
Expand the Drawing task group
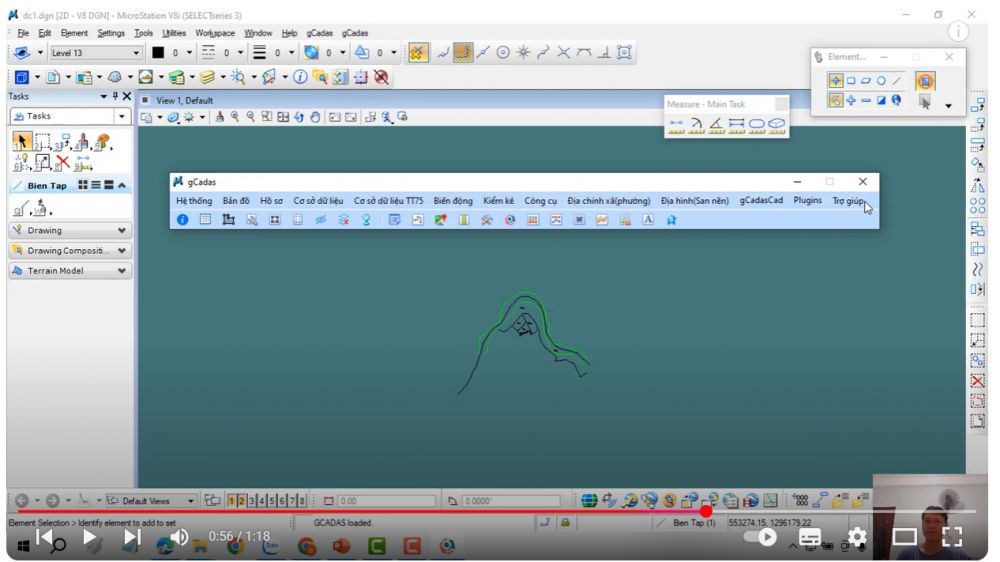[122, 230]
